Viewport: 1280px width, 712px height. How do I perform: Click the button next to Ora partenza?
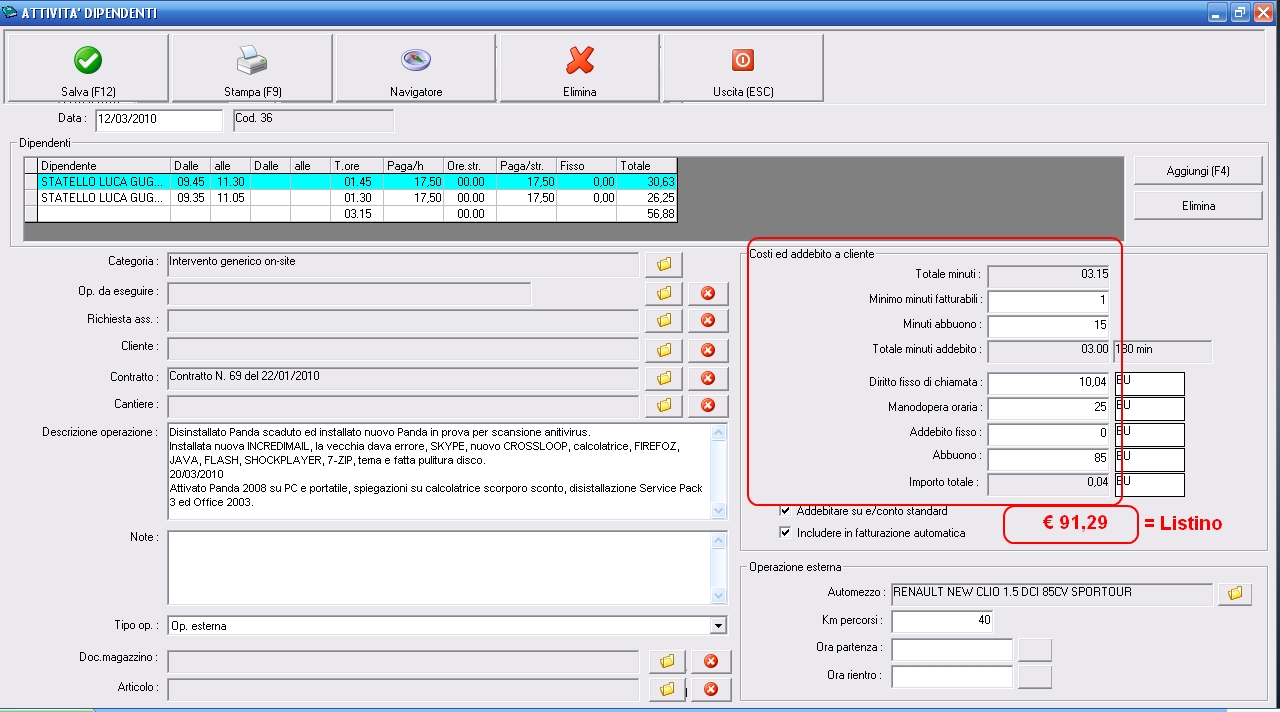coord(1035,649)
